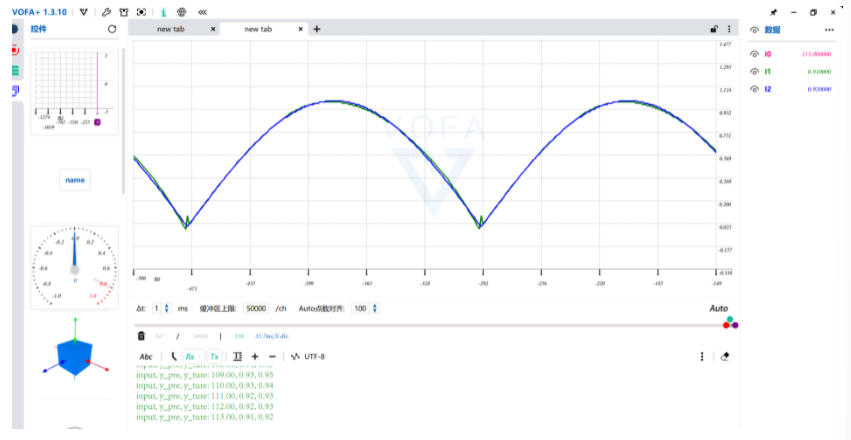Toggle the tab lock icon
The image size is (851, 440).
[715, 29]
